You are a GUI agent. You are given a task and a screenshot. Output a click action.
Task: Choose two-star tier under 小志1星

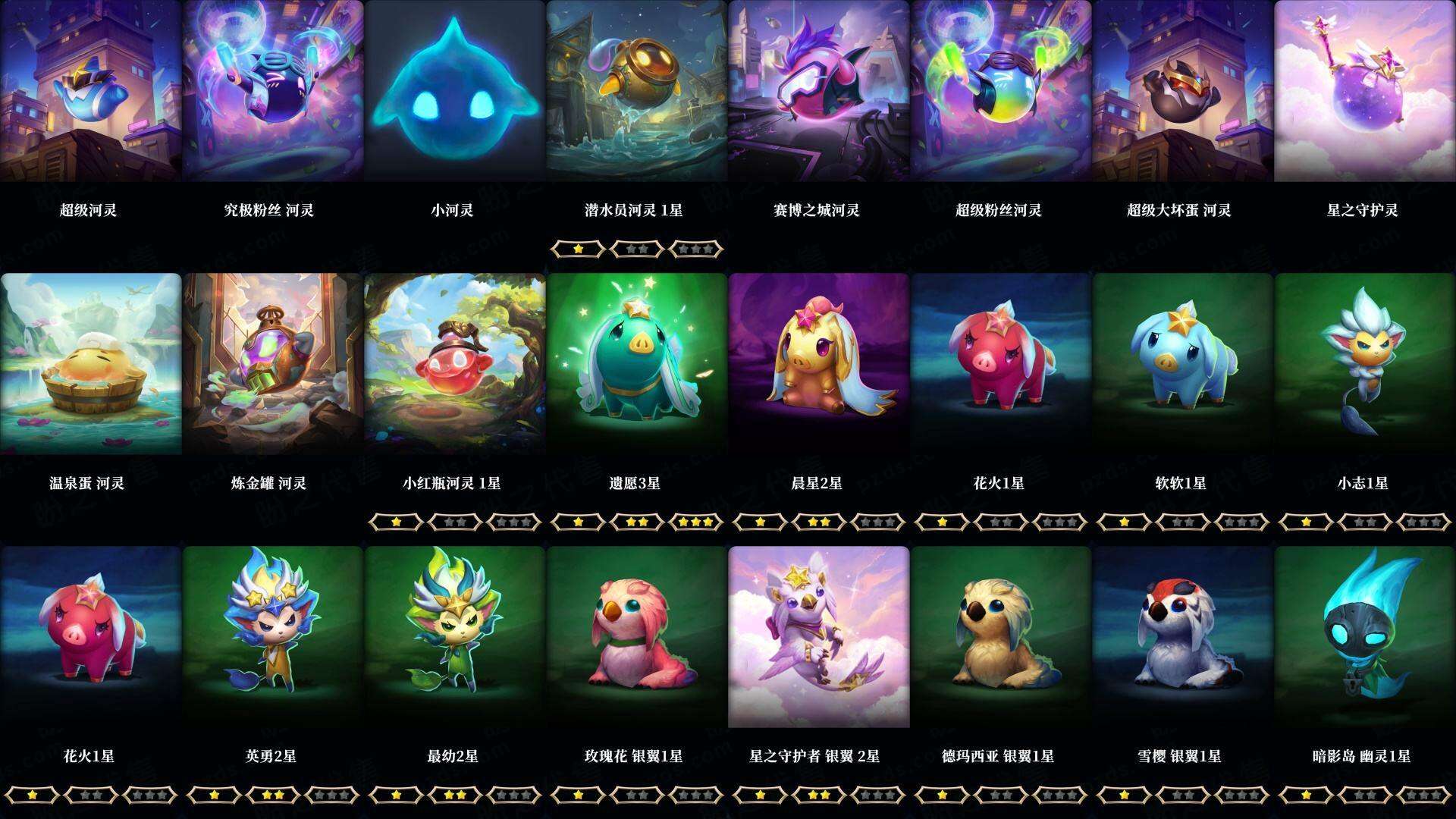[x=1365, y=522]
